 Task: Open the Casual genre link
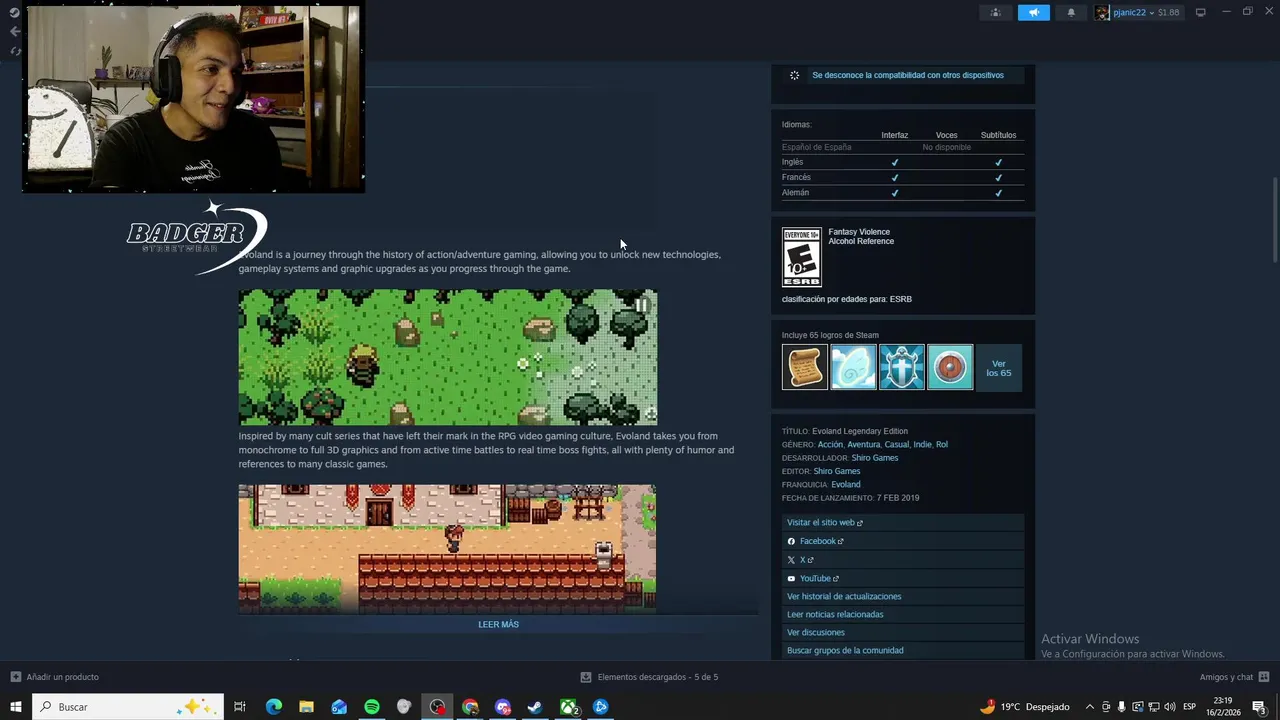(x=896, y=444)
